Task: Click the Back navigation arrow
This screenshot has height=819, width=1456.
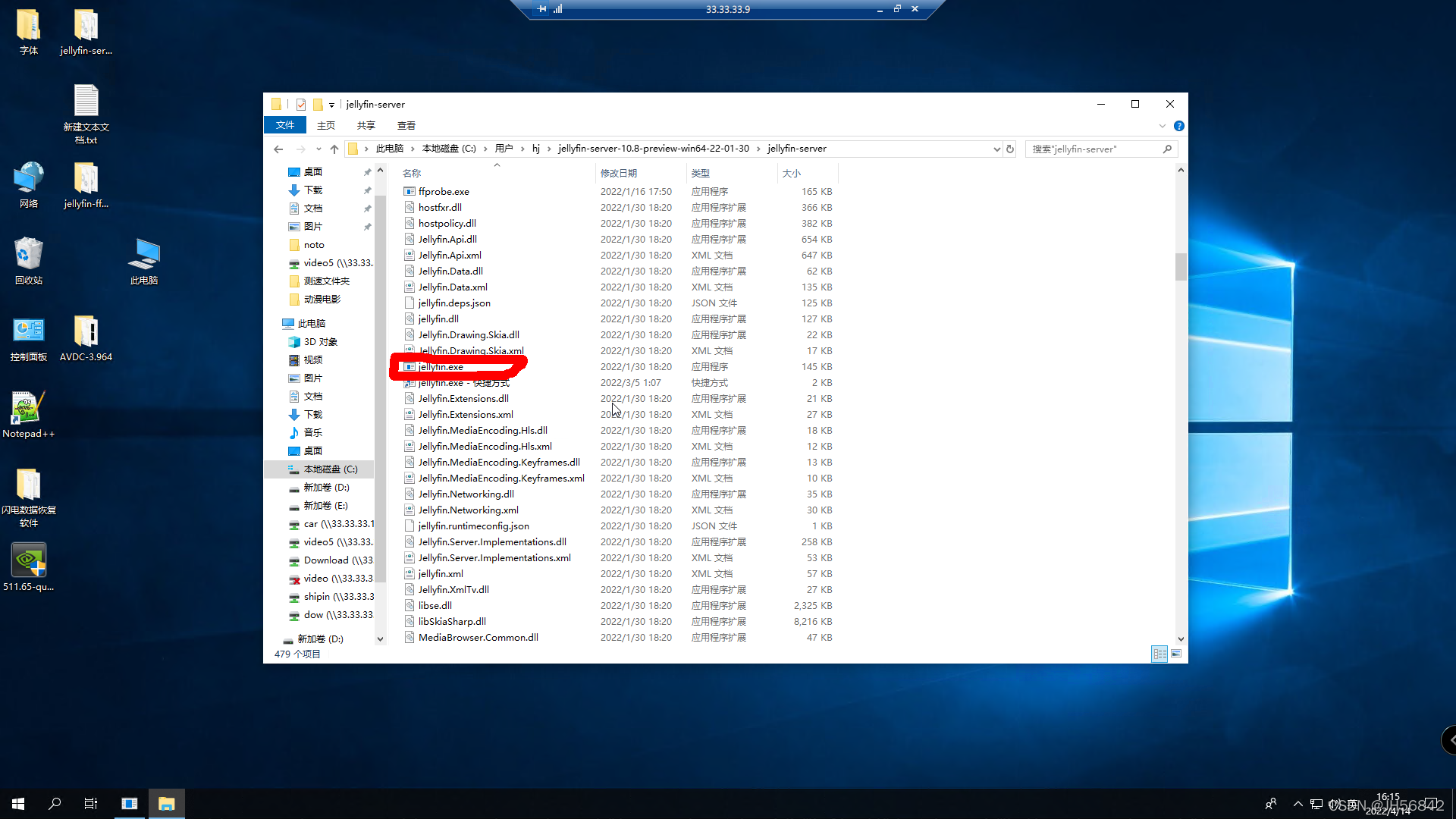Action: tap(278, 149)
